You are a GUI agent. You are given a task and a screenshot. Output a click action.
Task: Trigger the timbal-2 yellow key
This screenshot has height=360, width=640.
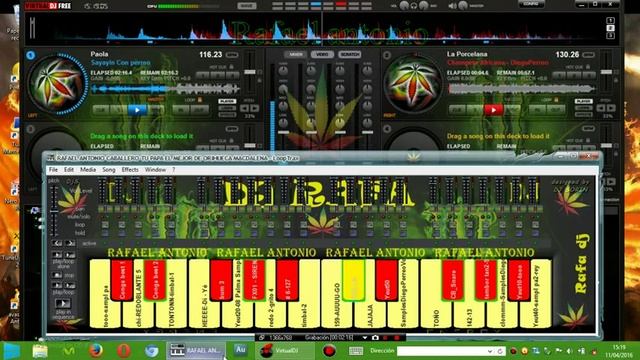[304, 314]
